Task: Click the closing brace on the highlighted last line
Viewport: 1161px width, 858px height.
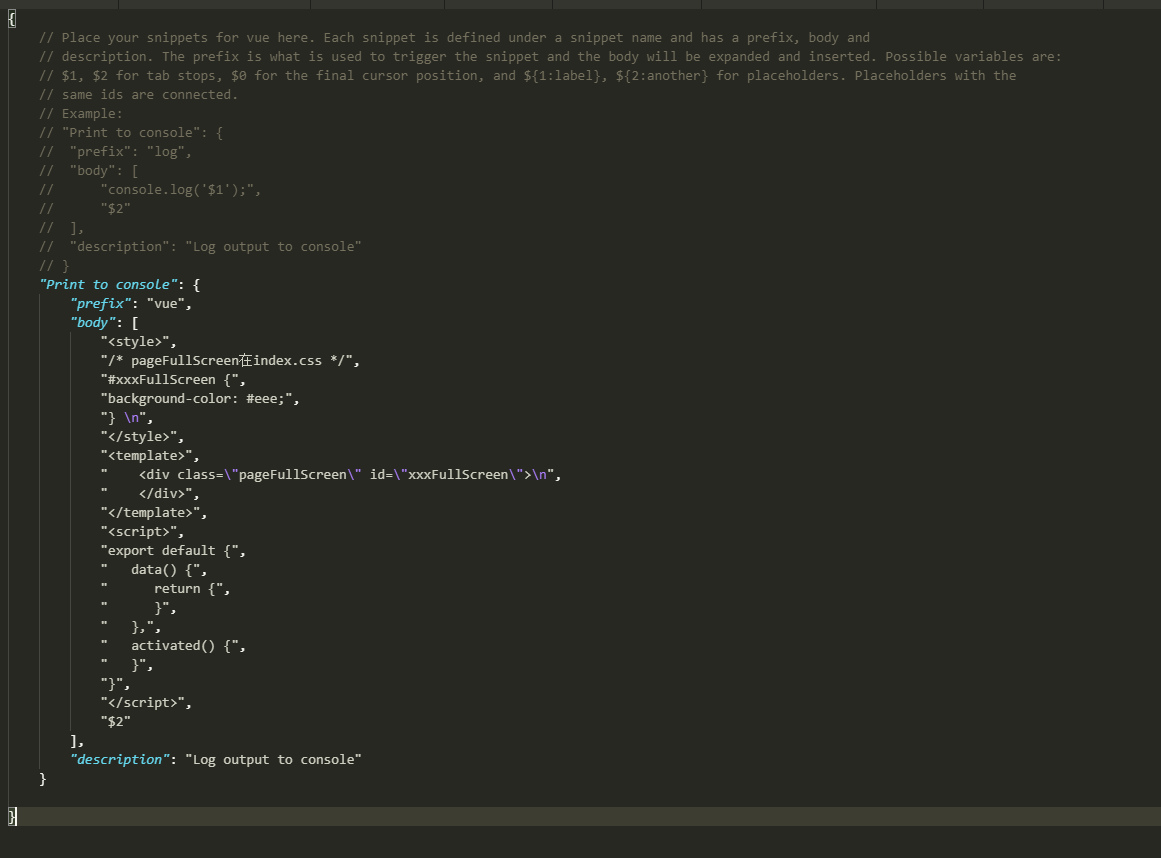Action: [12, 817]
